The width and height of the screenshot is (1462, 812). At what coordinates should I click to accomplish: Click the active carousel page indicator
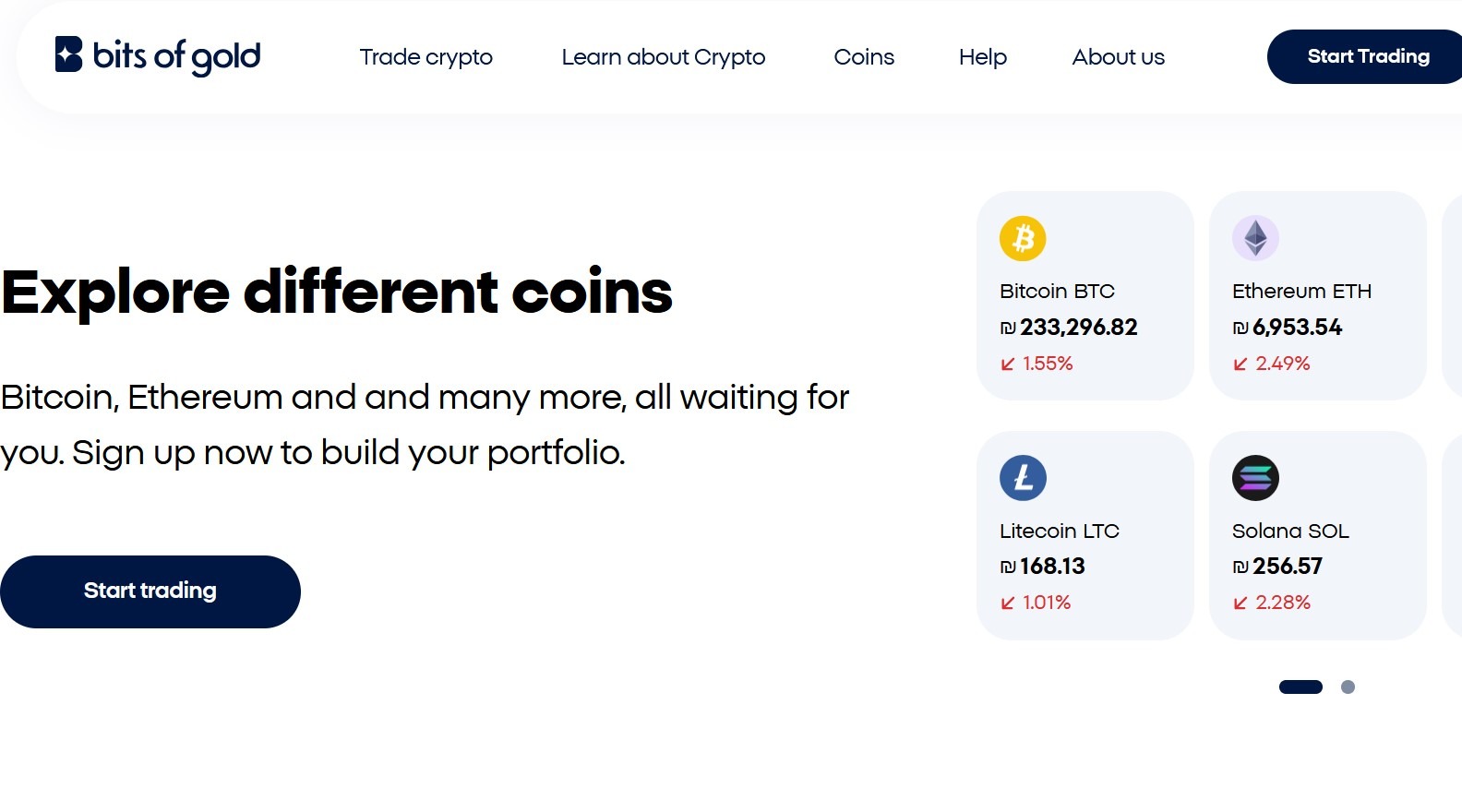[1301, 687]
